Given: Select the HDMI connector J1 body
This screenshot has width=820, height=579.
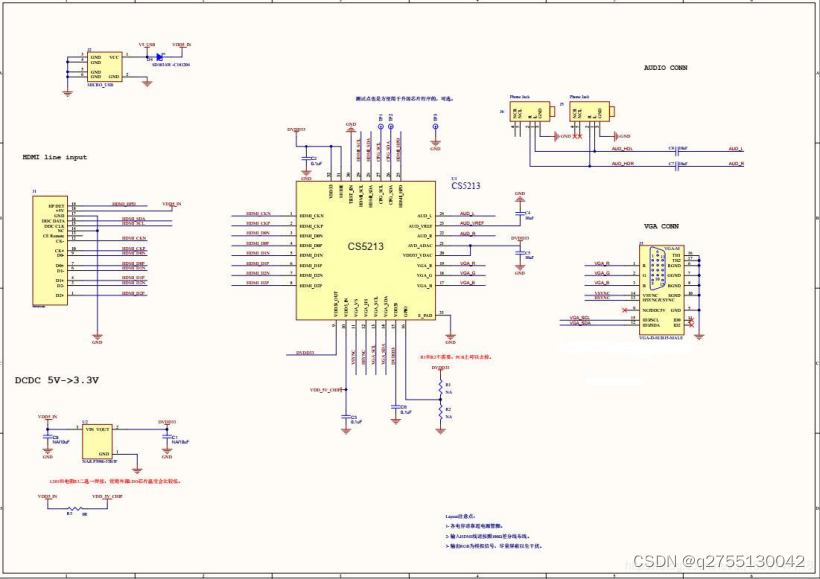Looking at the screenshot, I should tap(50, 251).
